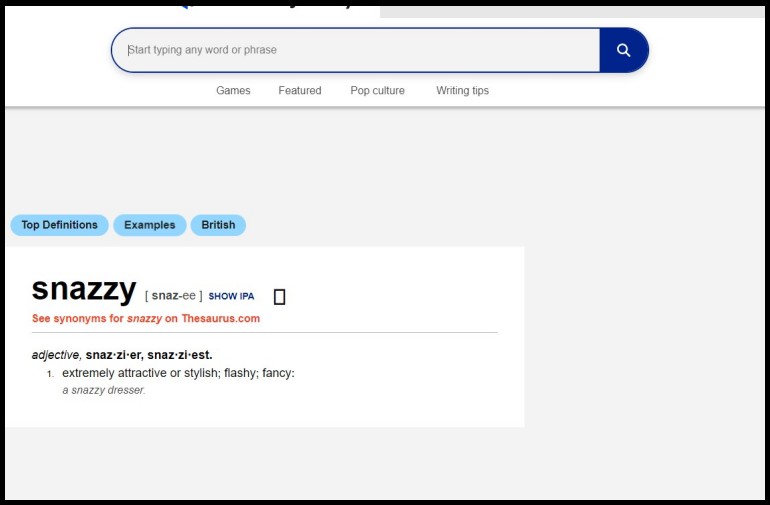Screen dimensions: 770x505
Task: Click the square icon beside SHOW IPA
Action: tap(280, 297)
